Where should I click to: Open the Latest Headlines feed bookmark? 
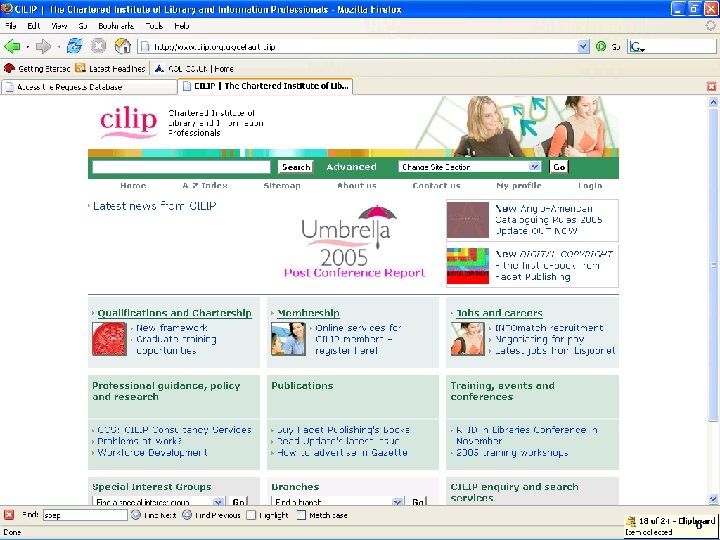(x=111, y=68)
